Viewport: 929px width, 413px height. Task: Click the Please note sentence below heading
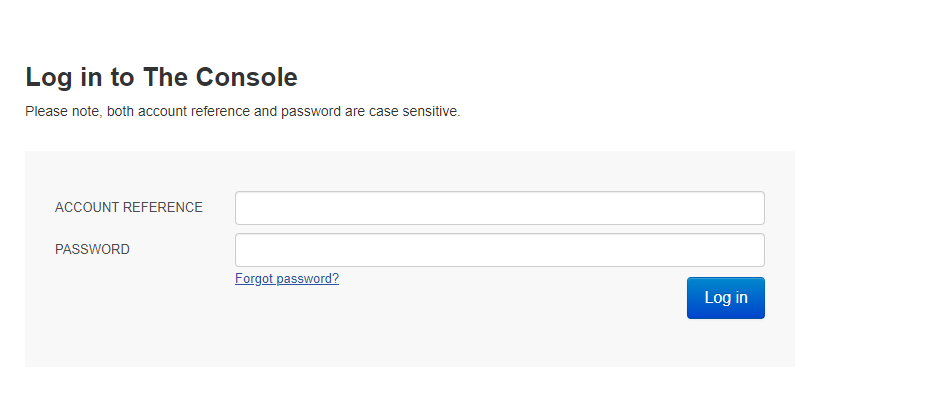[242, 112]
